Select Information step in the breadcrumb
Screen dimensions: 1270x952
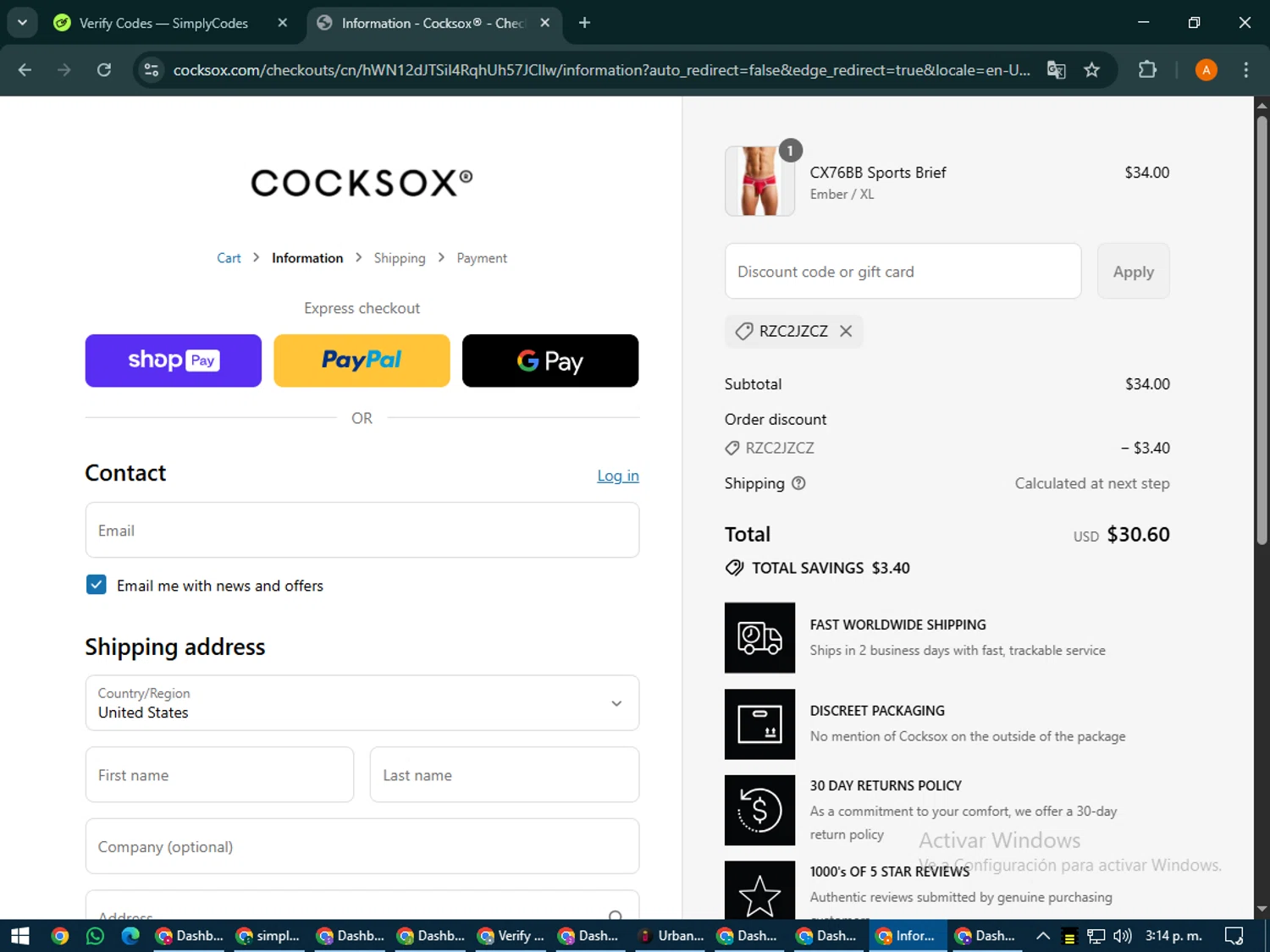tap(307, 258)
